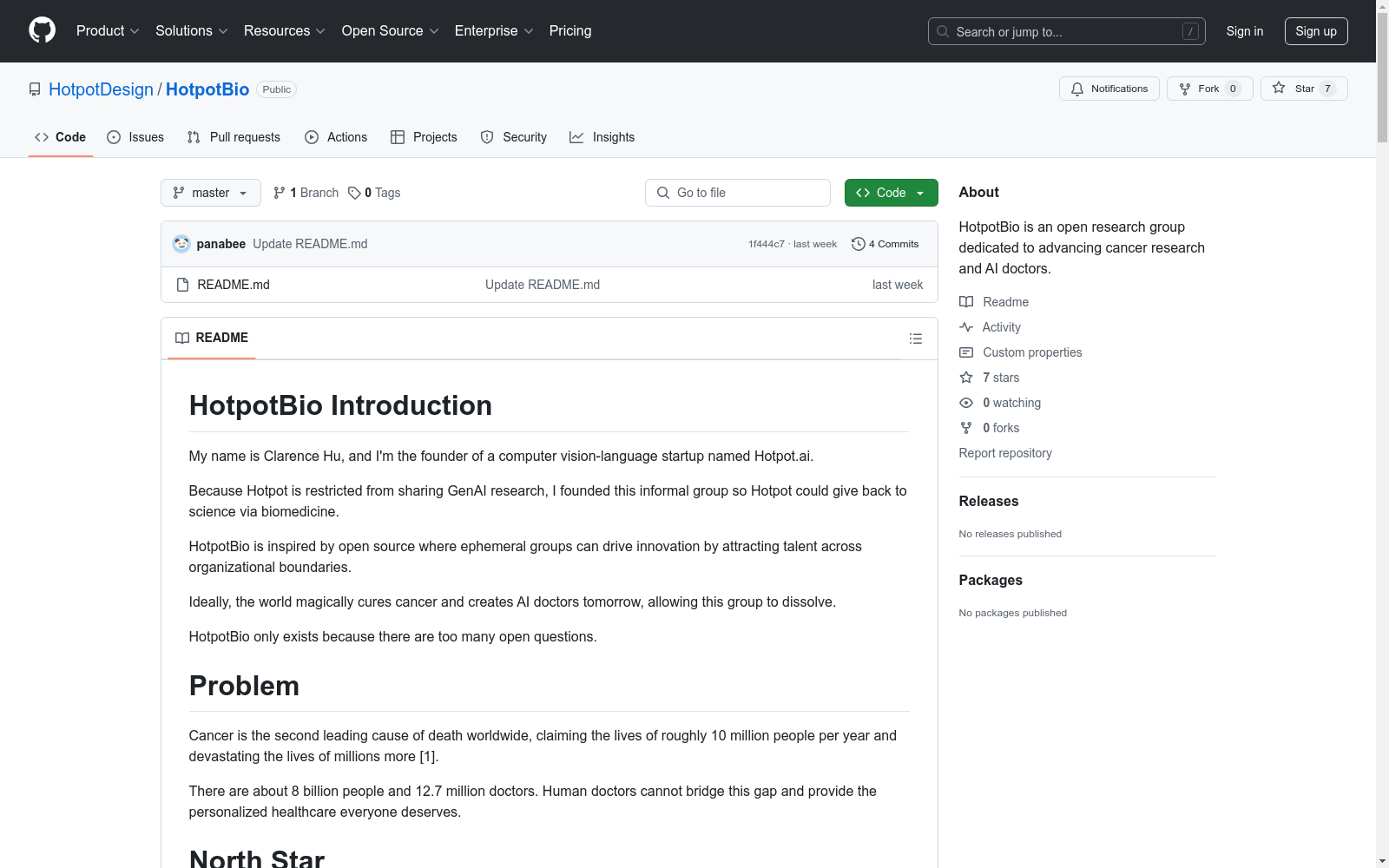The width and height of the screenshot is (1389, 868).
Task: Open the Update README.md commit in file row
Action: (543, 285)
